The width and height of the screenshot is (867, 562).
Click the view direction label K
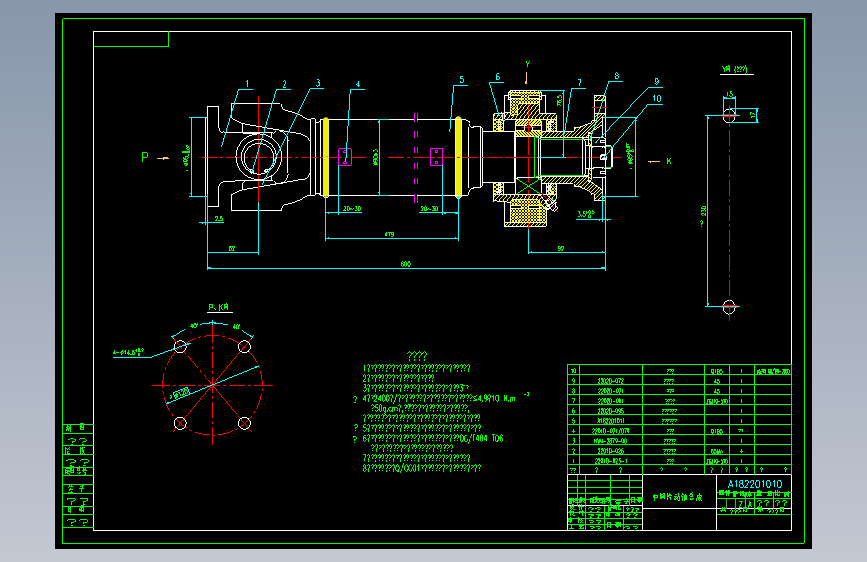668,161
